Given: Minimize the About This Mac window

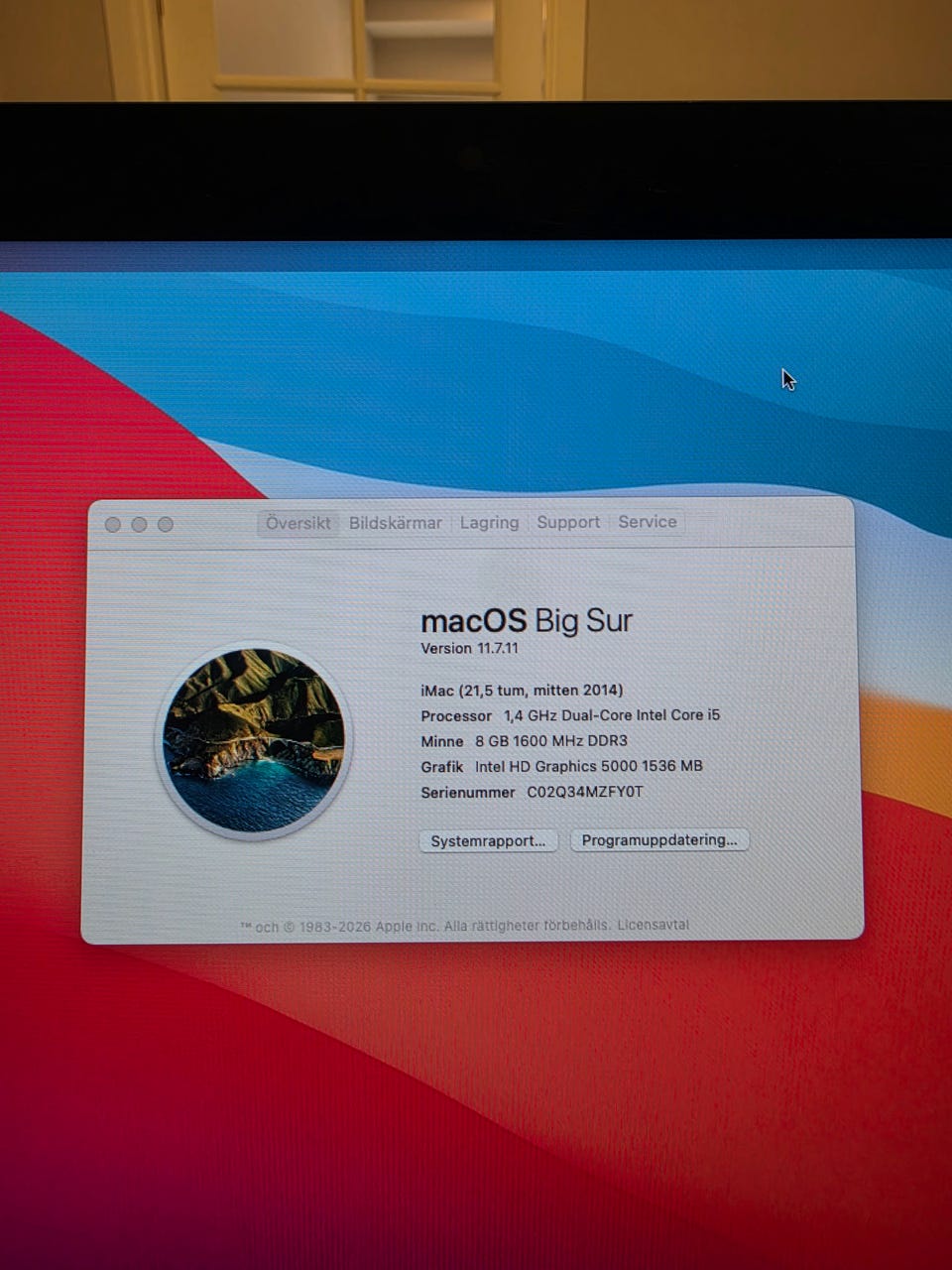Looking at the screenshot, I should pos(139,525).
